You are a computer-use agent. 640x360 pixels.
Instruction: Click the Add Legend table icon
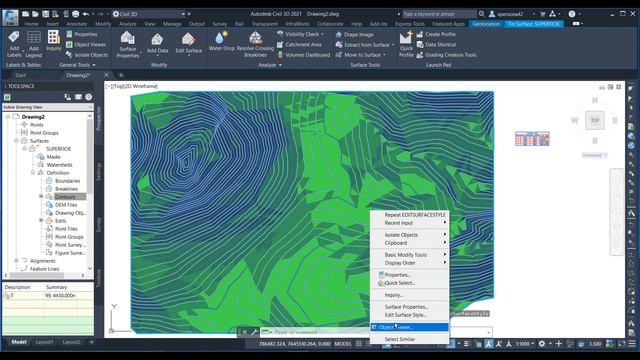(33, 44)
